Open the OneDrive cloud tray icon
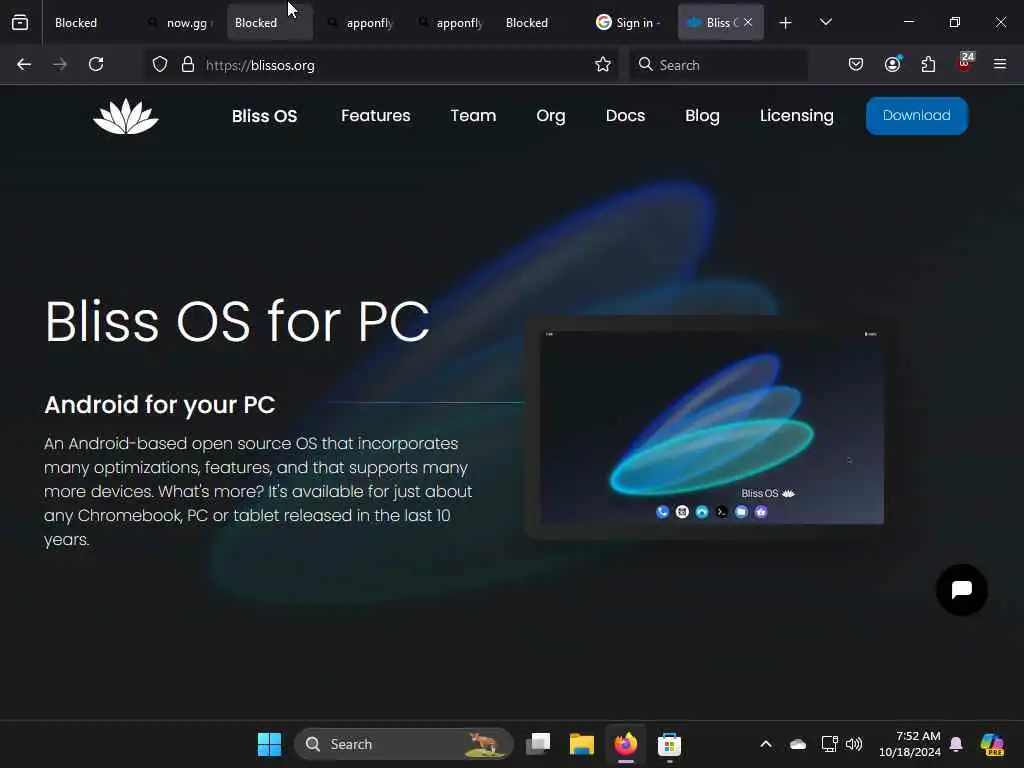Screen dimensions: 1024x768 click(797, 744)
